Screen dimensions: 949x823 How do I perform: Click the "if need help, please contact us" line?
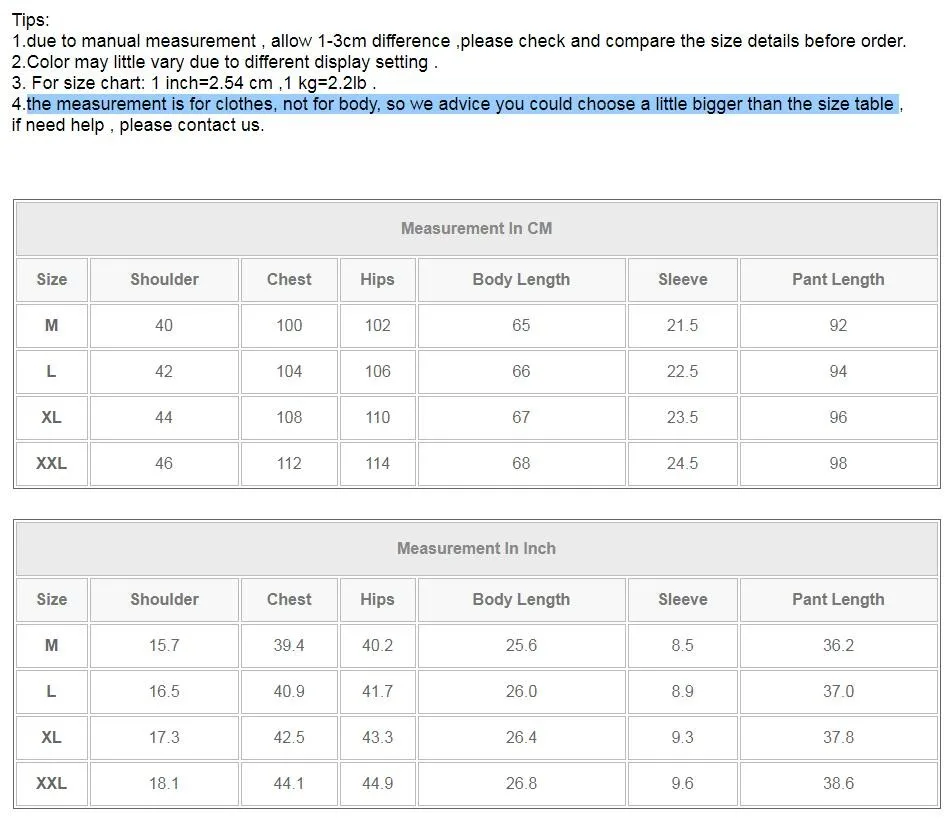pos(138,125)
